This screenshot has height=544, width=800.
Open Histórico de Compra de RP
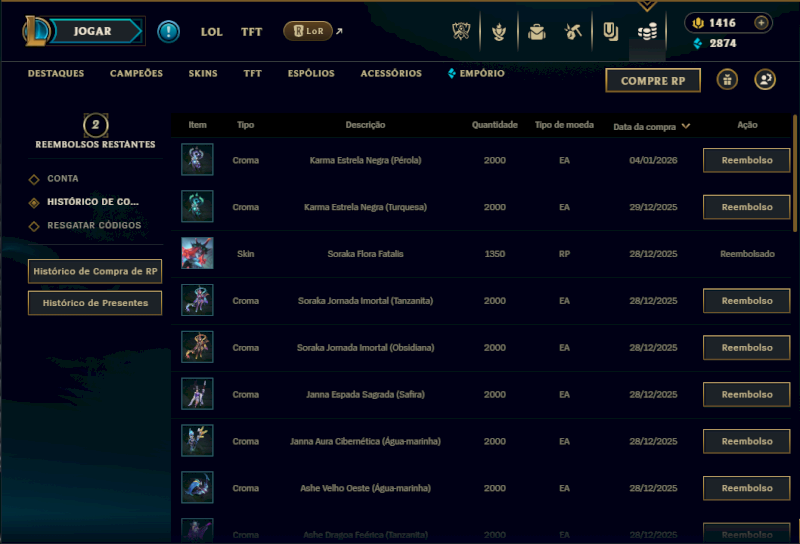(95, 271)
